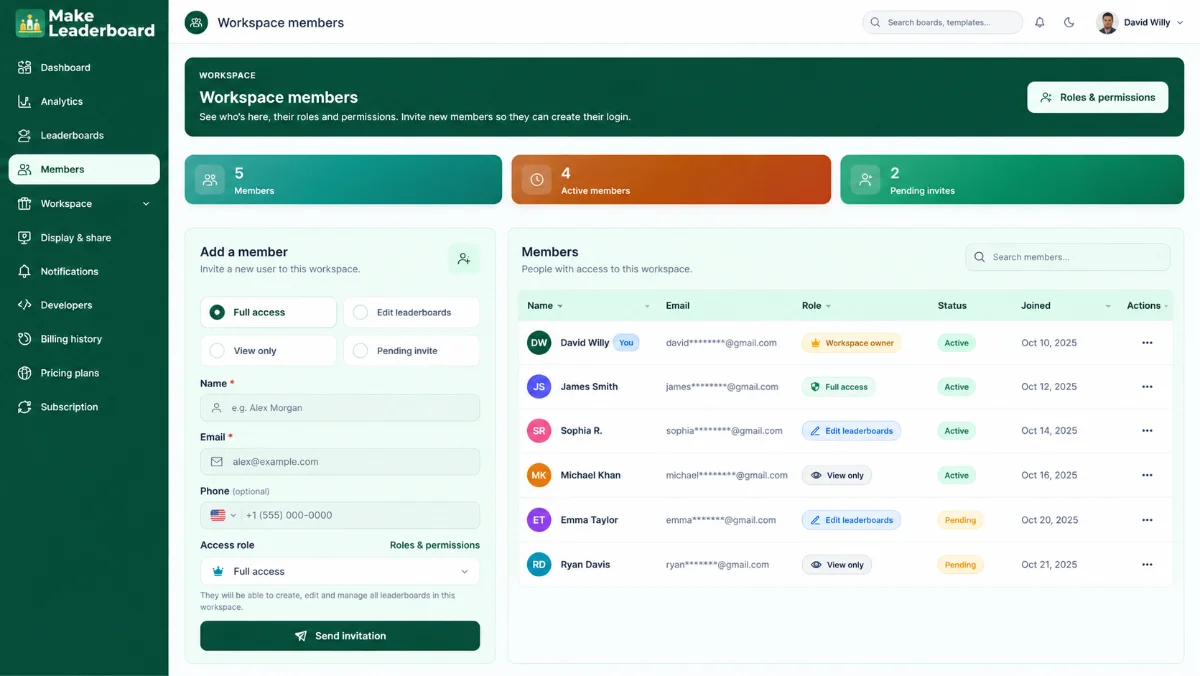Screen dimensions: 1200x676
Task: Click the Search members field
Action: coord(1067,257)
